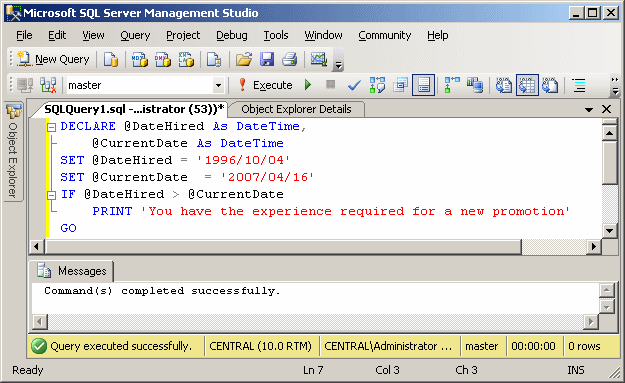Click 'CENTRAL (10.0 RTM)' in status bar
This screenshot has width=625, height=383.
260,346
